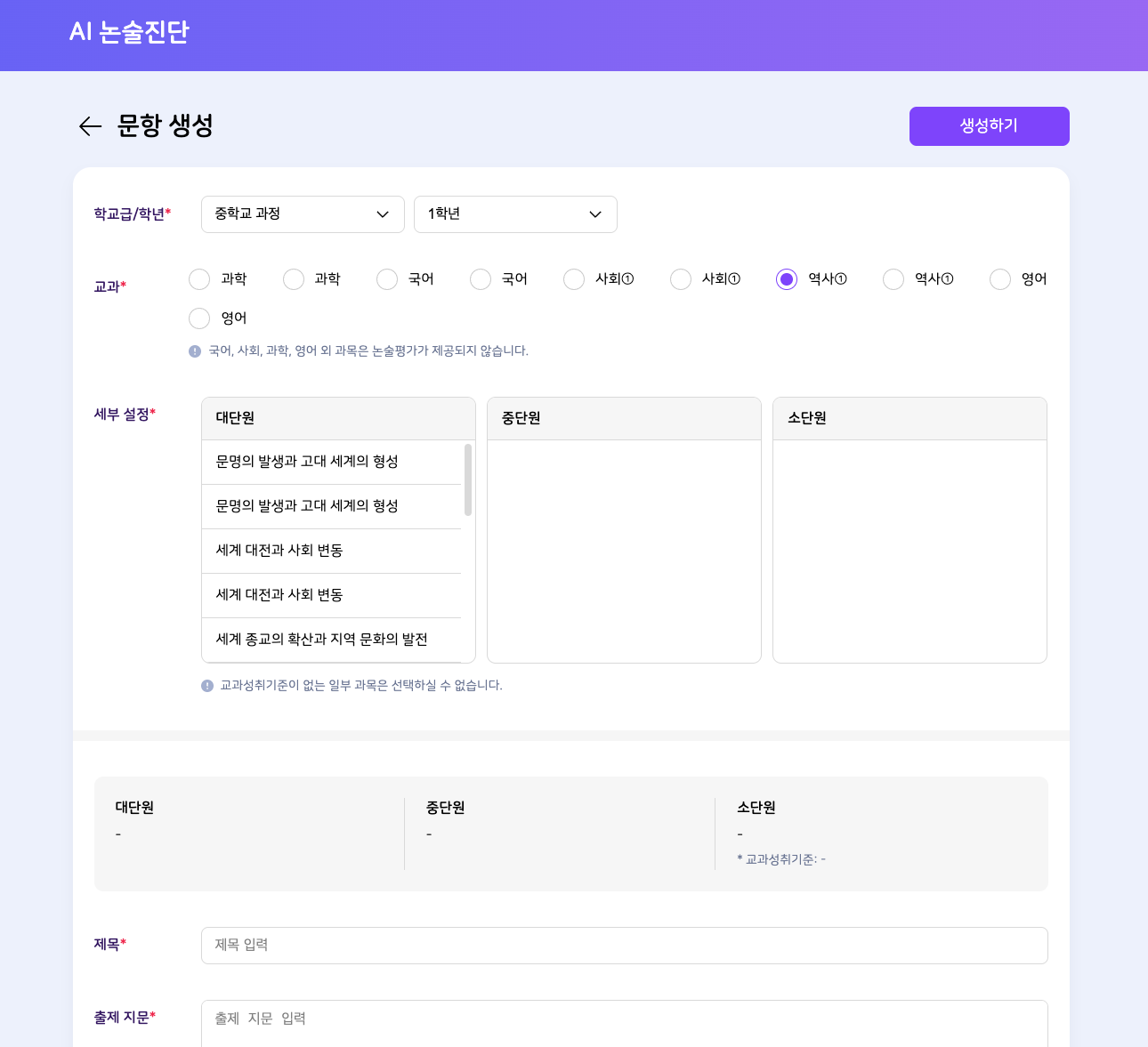
Task: Click the empty 중단원 list panel
Action: coord(624,551)
